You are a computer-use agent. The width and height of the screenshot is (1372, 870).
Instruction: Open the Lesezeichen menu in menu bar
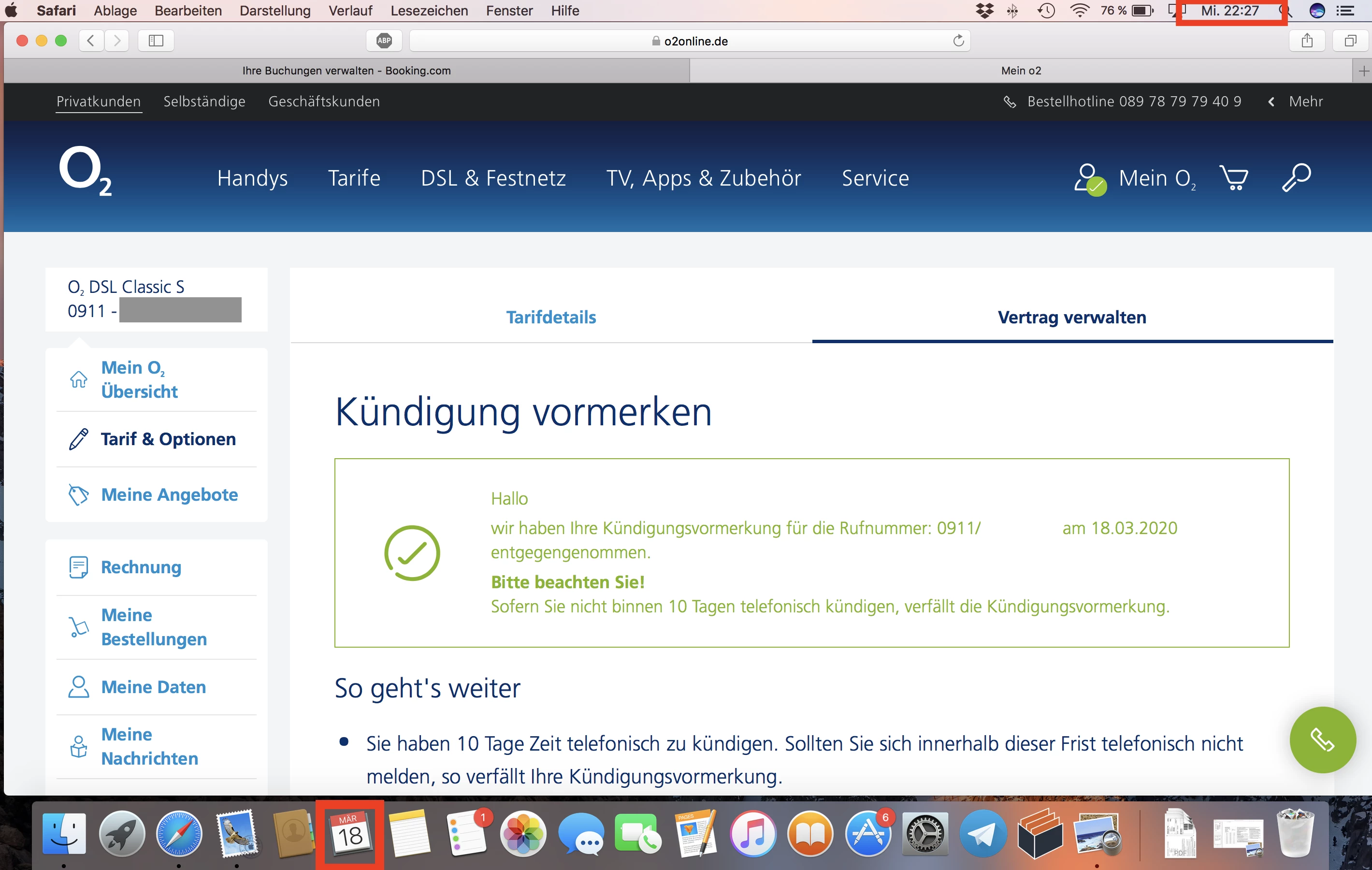coord(429,11)
